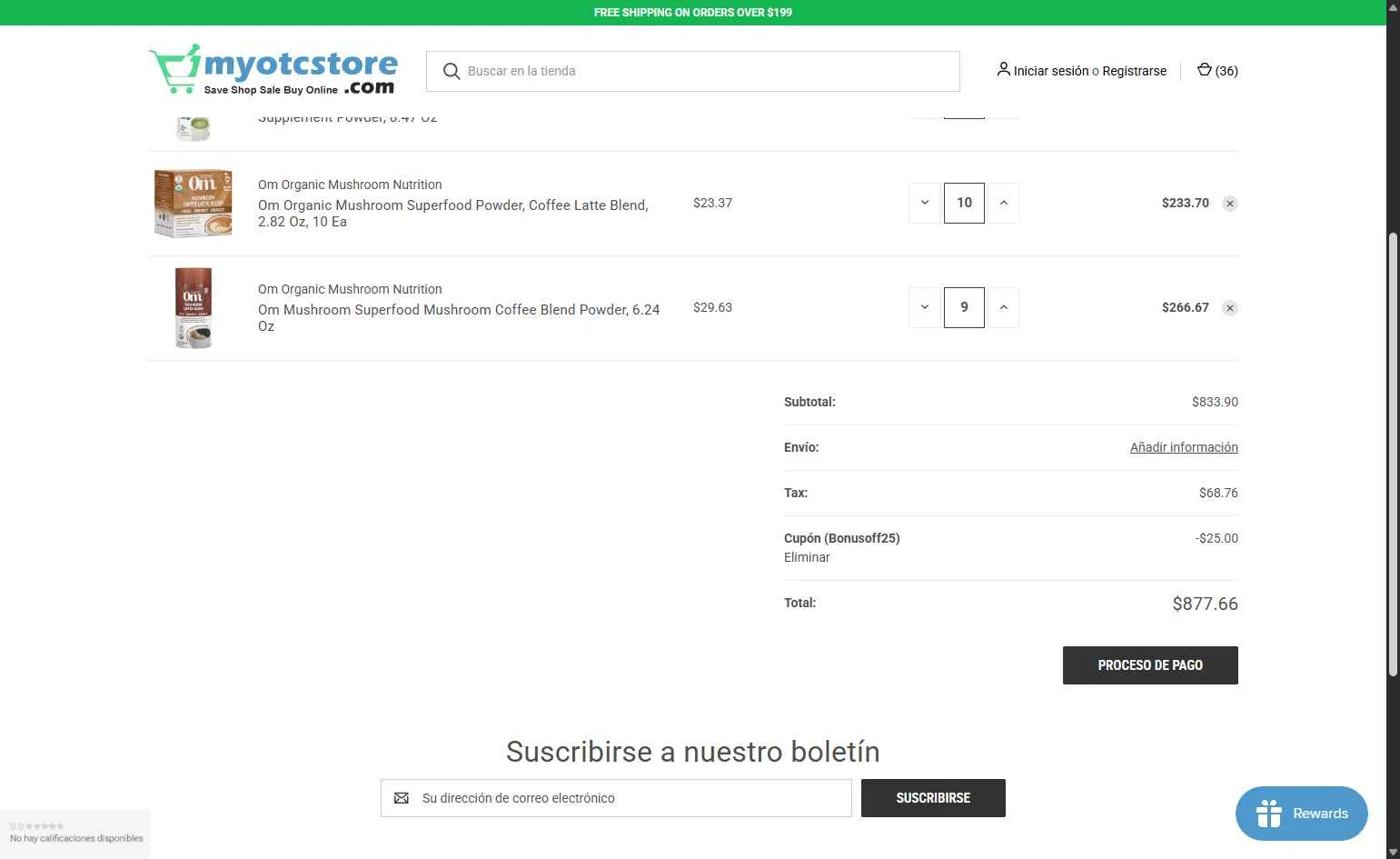Click the Tax amount $68.76
Screen dimensions: 1400x859
pos(1218,493)
